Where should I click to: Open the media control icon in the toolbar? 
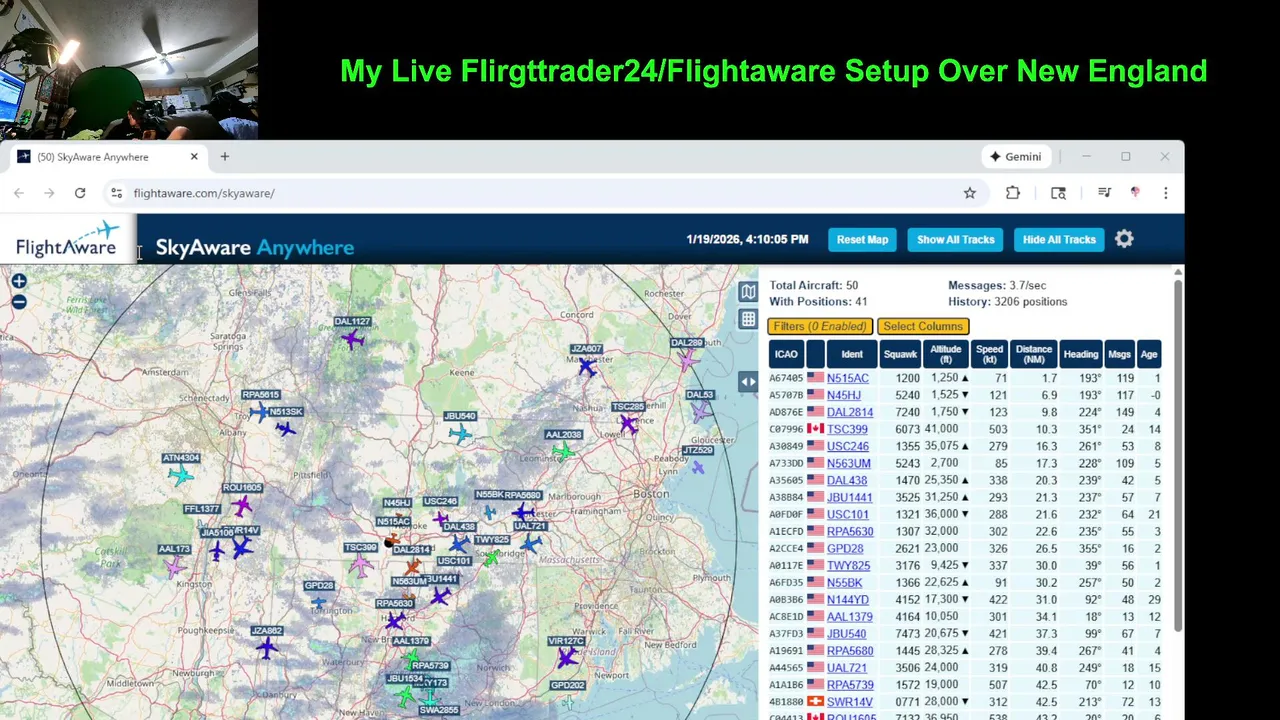[1104, 193]
